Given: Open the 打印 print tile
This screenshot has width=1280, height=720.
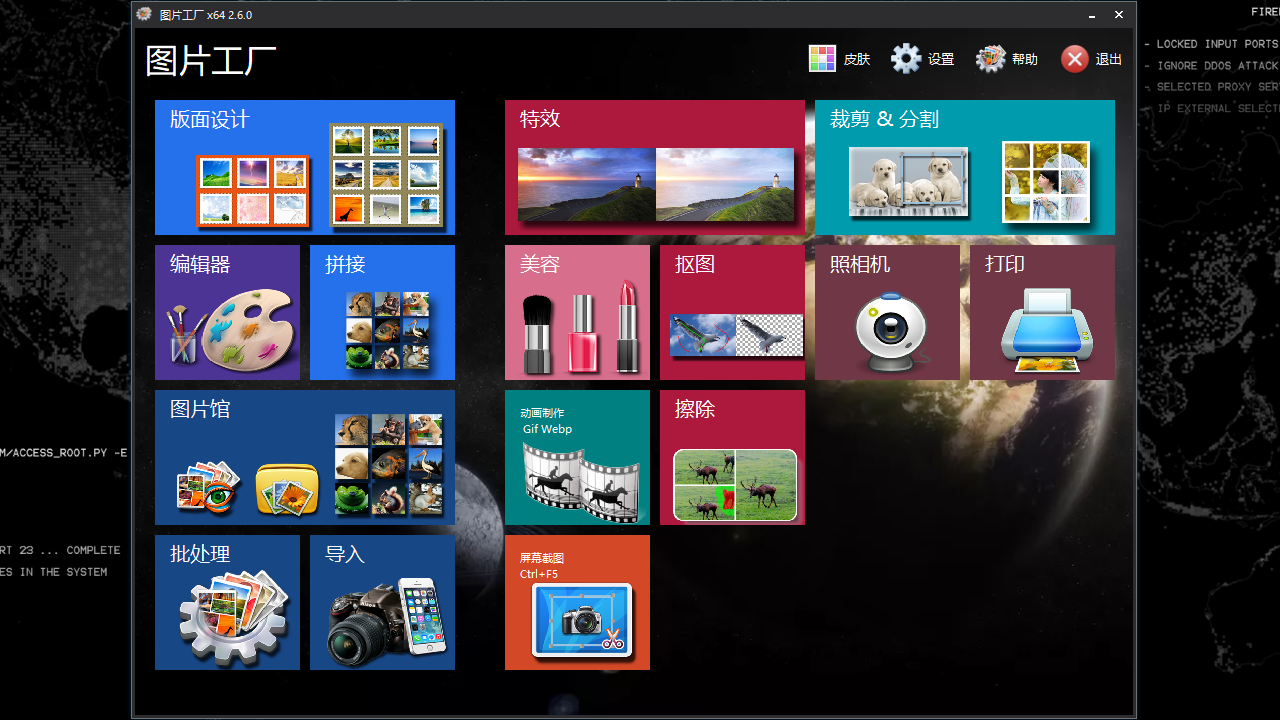Looking at the screenshot, I should (x=1042, y=312).
